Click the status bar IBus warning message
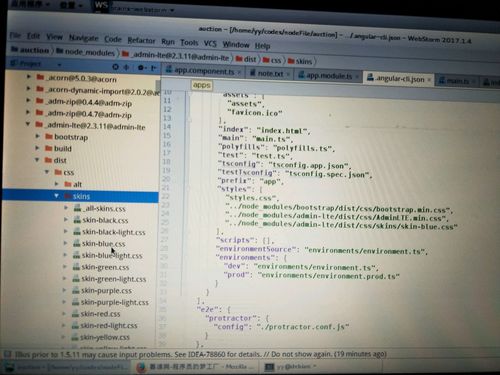Screen dimensions: 500x375 coord(201,354)
